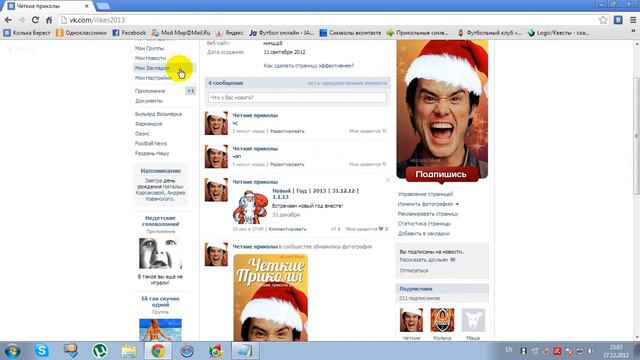Open File Explorer from the taskbar

click(129, 351)
